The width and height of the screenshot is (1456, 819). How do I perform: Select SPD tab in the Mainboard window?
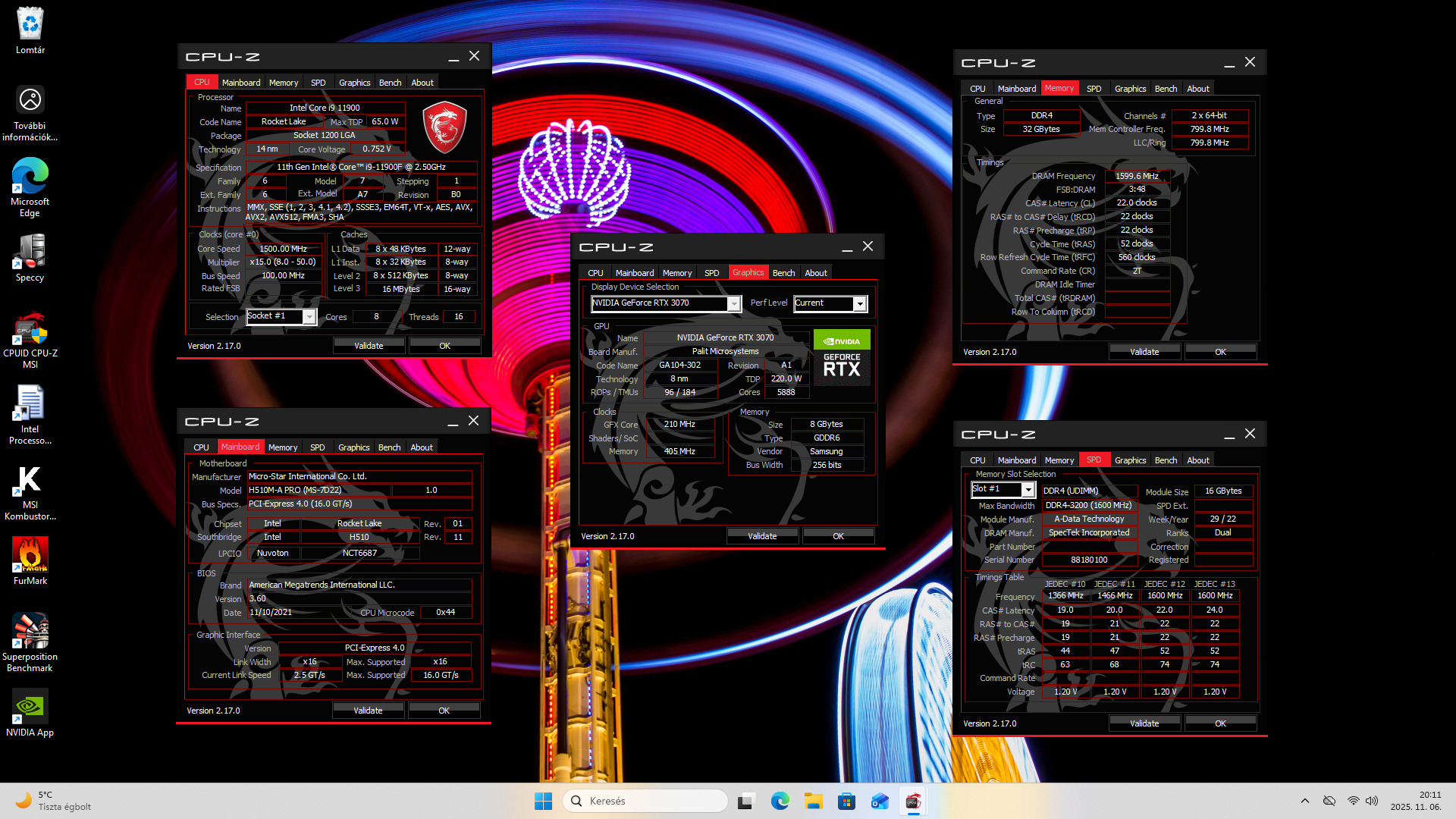tap(317, 447)
